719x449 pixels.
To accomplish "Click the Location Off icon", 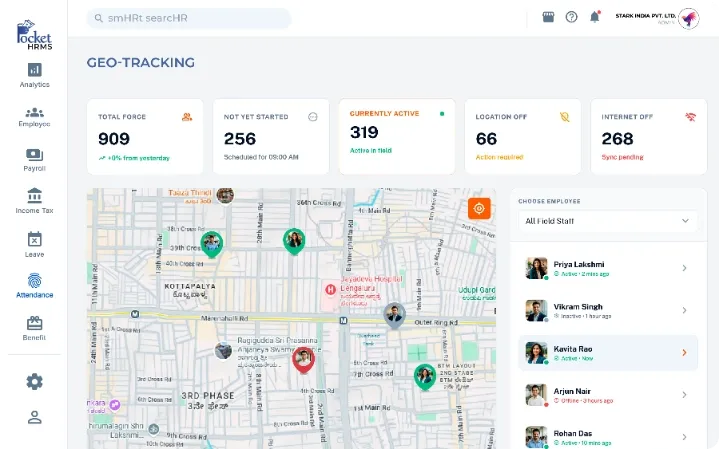I will coord(564,117).
